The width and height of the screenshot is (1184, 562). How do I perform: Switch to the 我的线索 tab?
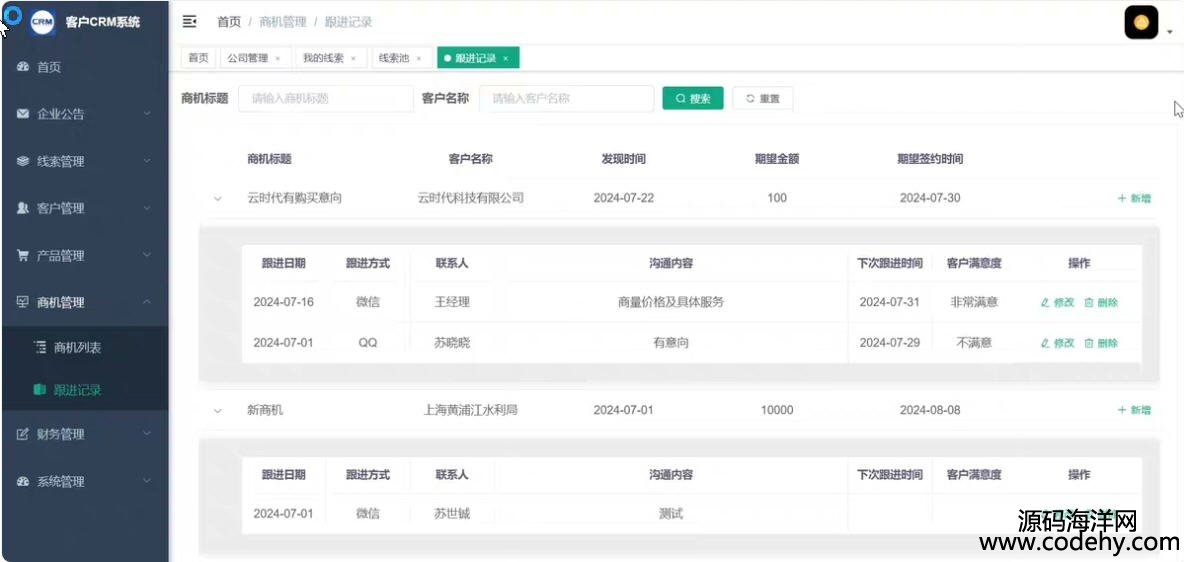(x=323, y=58)
